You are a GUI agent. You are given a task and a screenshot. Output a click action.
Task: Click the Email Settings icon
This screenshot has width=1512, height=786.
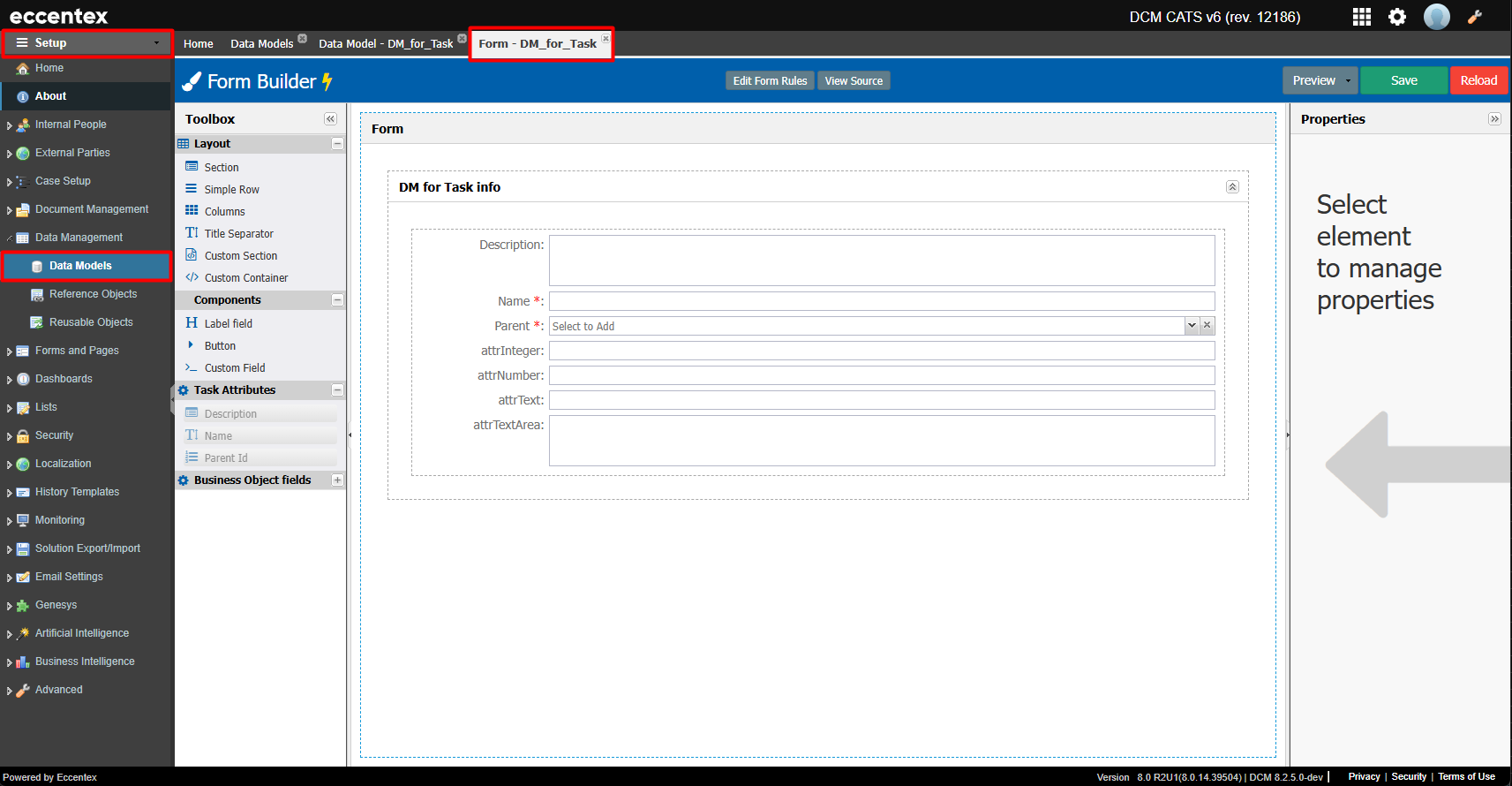tap(23, 578)
